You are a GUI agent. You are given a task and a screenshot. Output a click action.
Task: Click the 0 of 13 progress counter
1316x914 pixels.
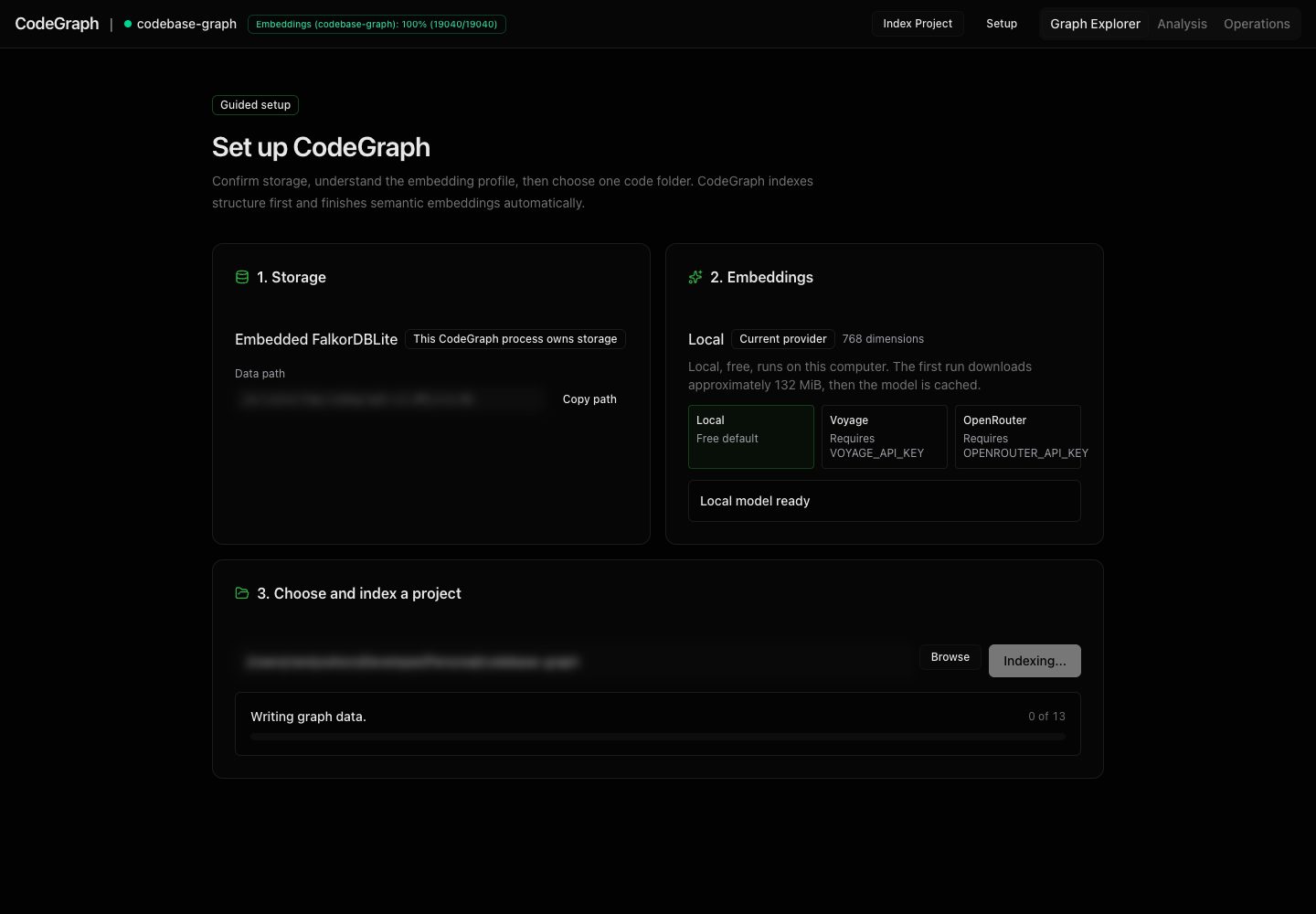click(x=1046, y=717)
